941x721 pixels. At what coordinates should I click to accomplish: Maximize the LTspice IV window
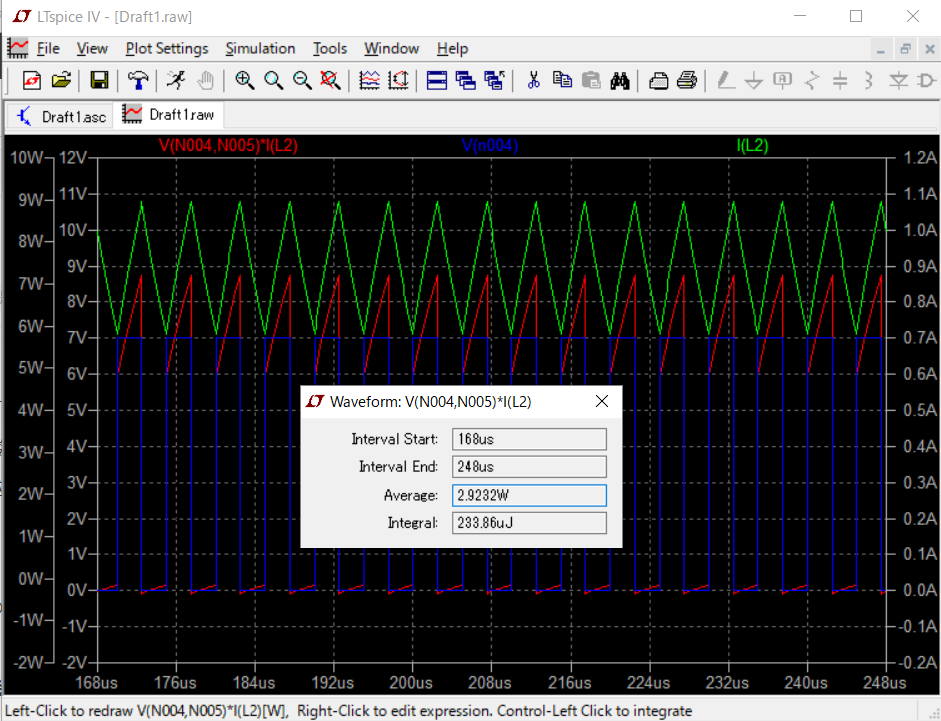pyautogui.click(x=856, y=16)
